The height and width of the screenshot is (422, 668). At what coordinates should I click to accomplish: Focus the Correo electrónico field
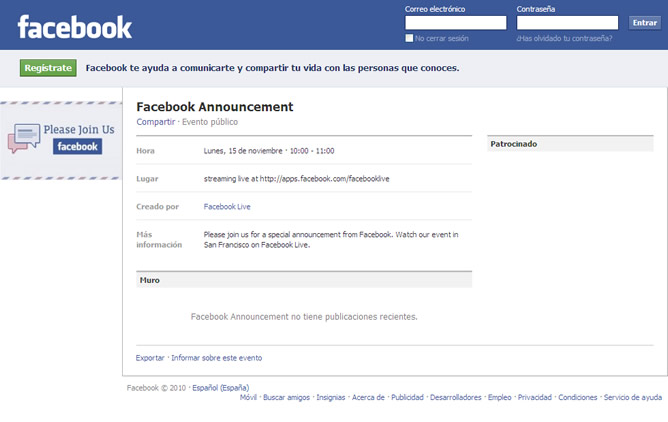click(455, 23)
